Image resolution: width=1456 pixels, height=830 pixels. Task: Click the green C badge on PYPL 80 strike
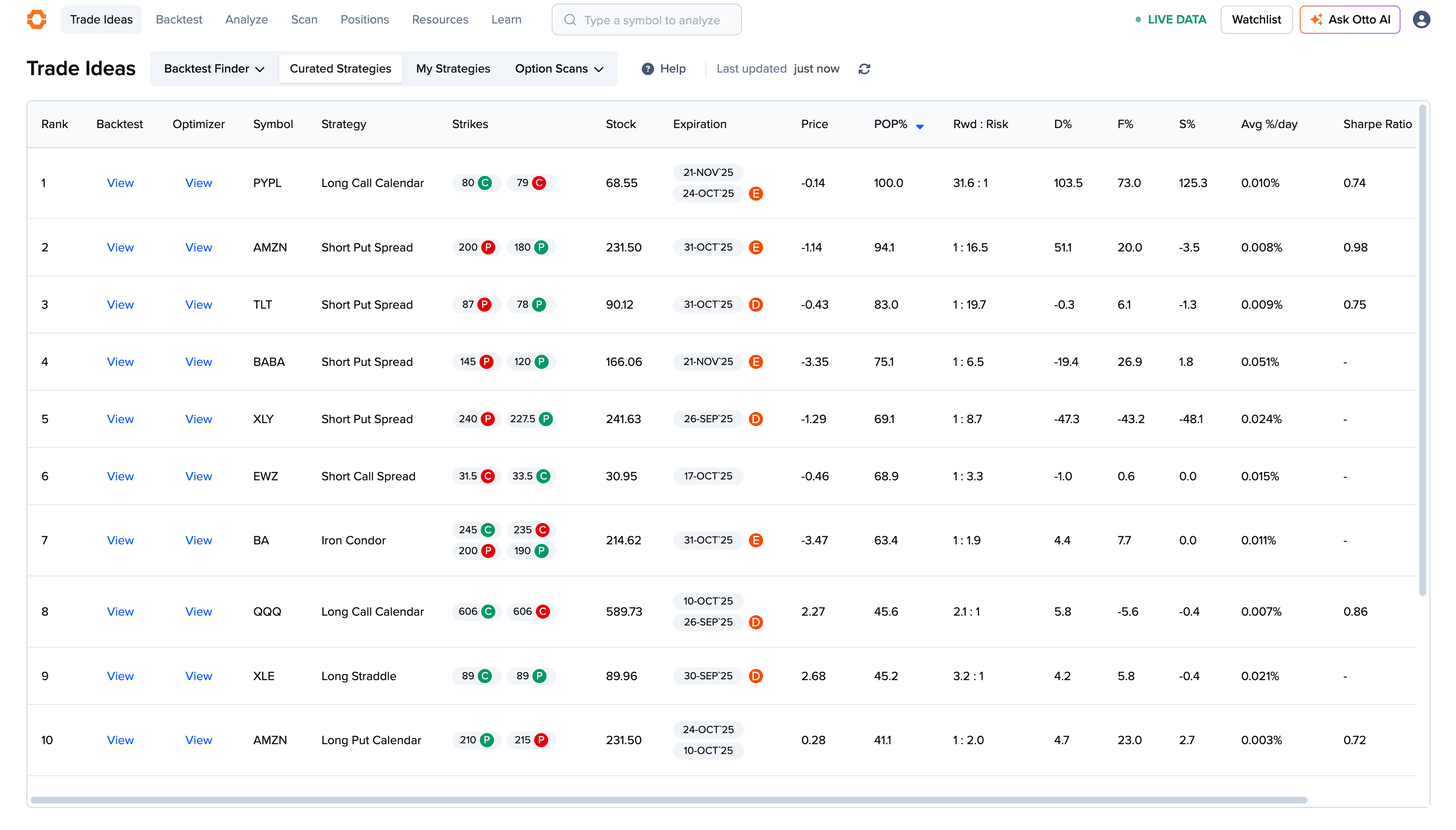coord(485,183)
